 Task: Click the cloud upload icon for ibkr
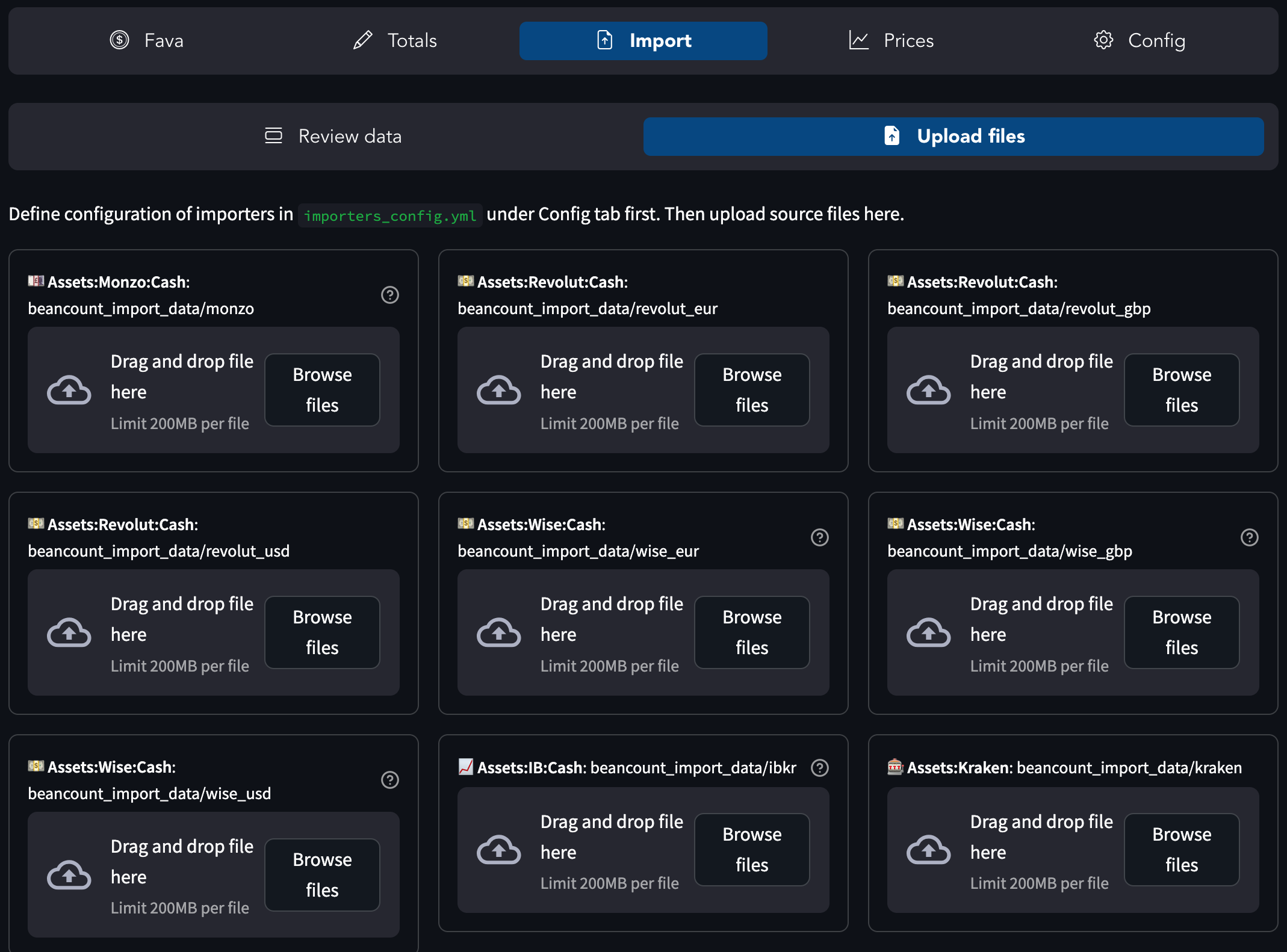(499, 850)
